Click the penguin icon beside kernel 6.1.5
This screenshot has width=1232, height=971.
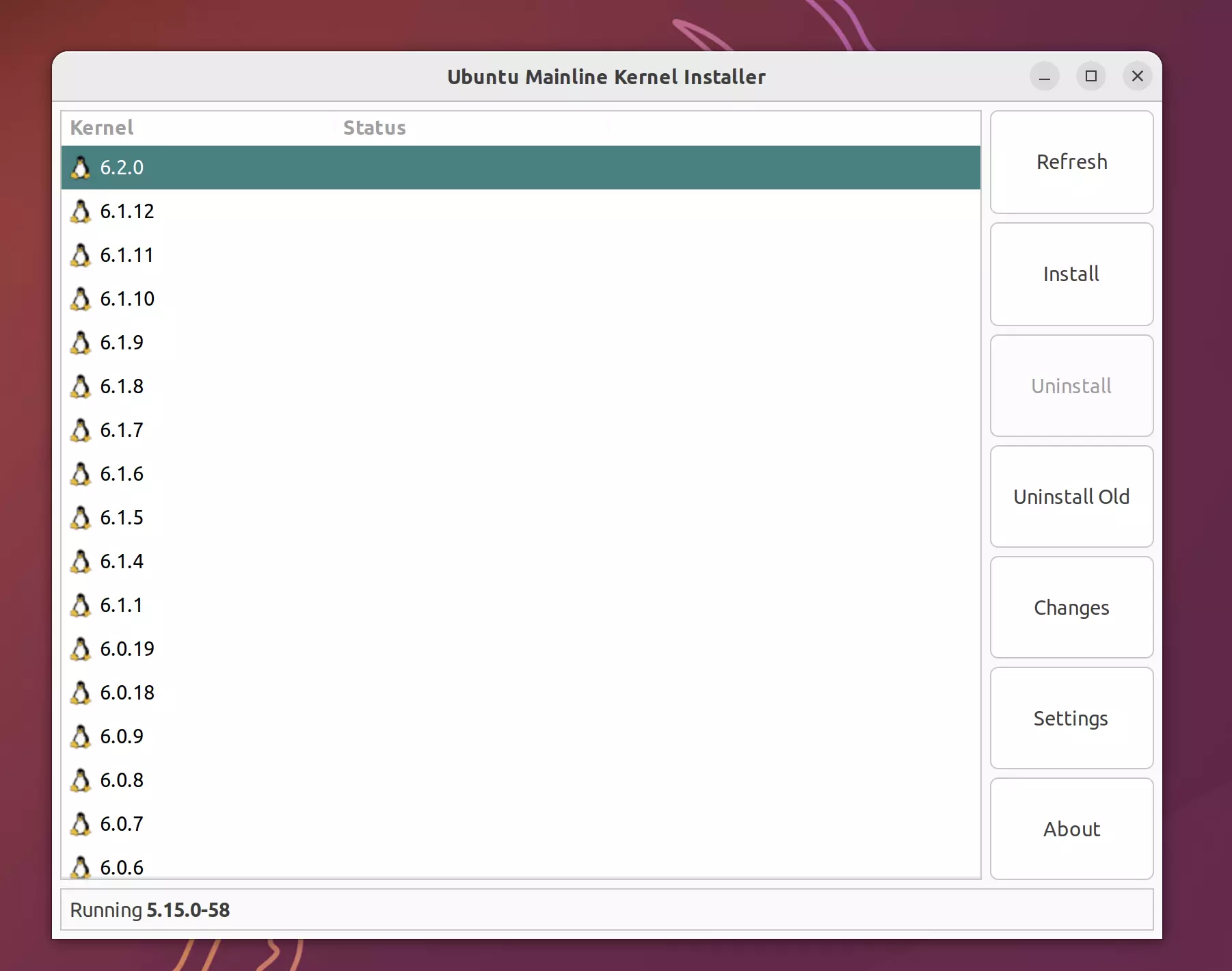click(81, 518)
